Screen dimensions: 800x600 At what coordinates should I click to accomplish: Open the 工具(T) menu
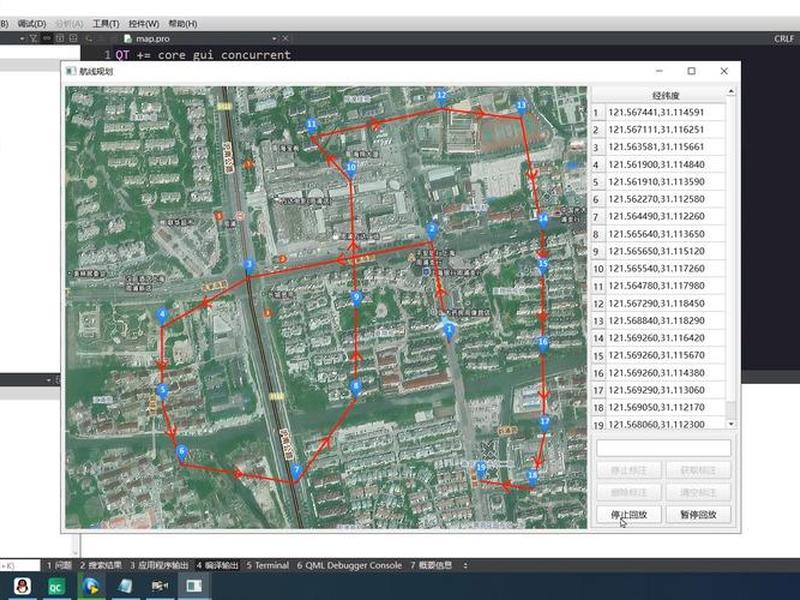[x=106, y=23]
